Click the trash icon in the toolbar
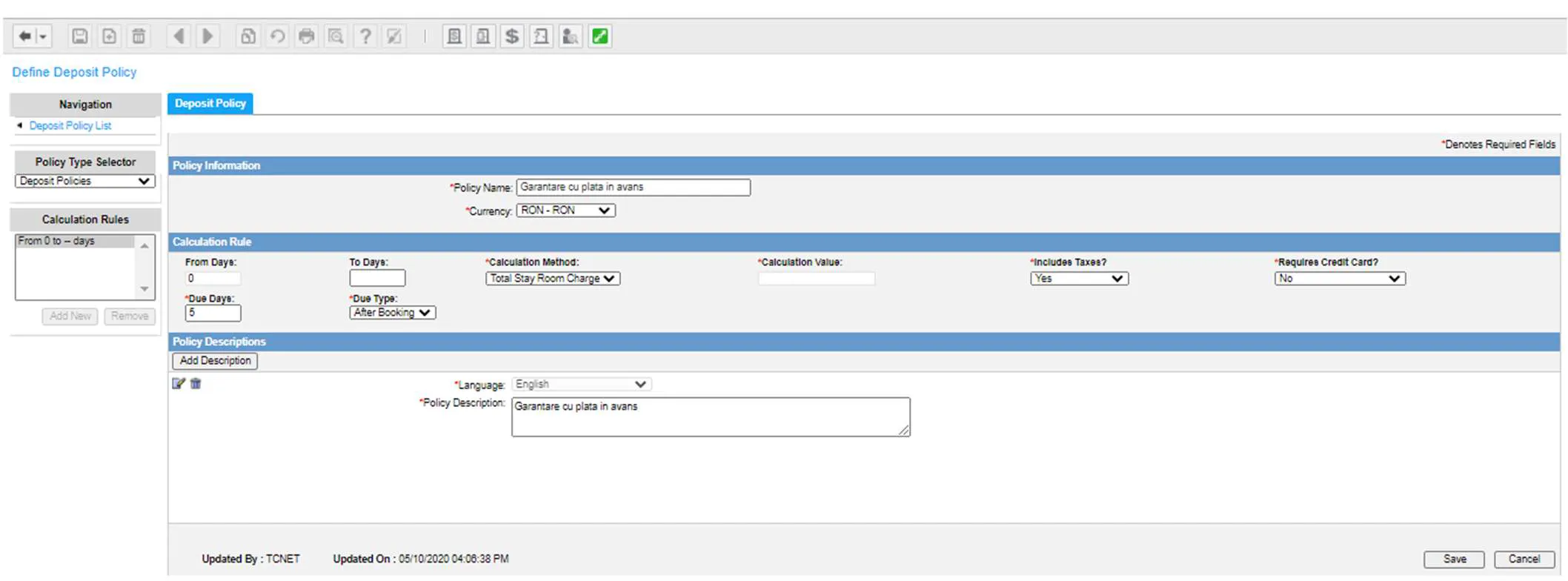1568x581 pixels. (139, 36)
